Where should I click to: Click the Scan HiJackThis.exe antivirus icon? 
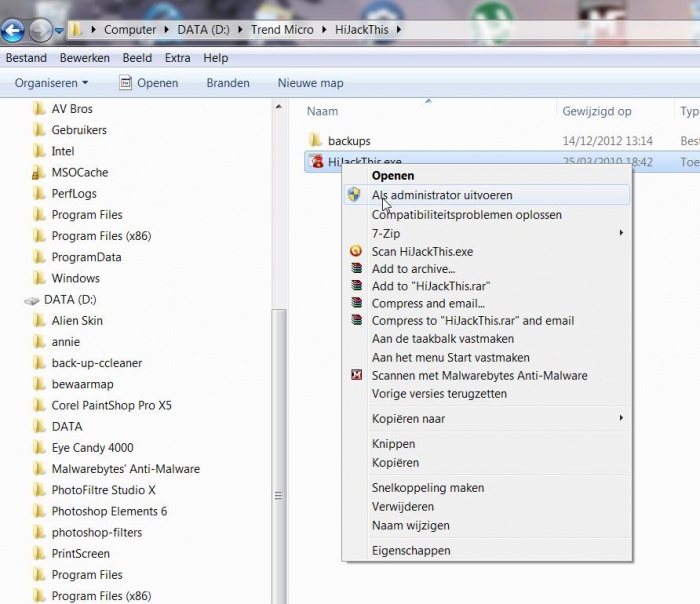356,251
